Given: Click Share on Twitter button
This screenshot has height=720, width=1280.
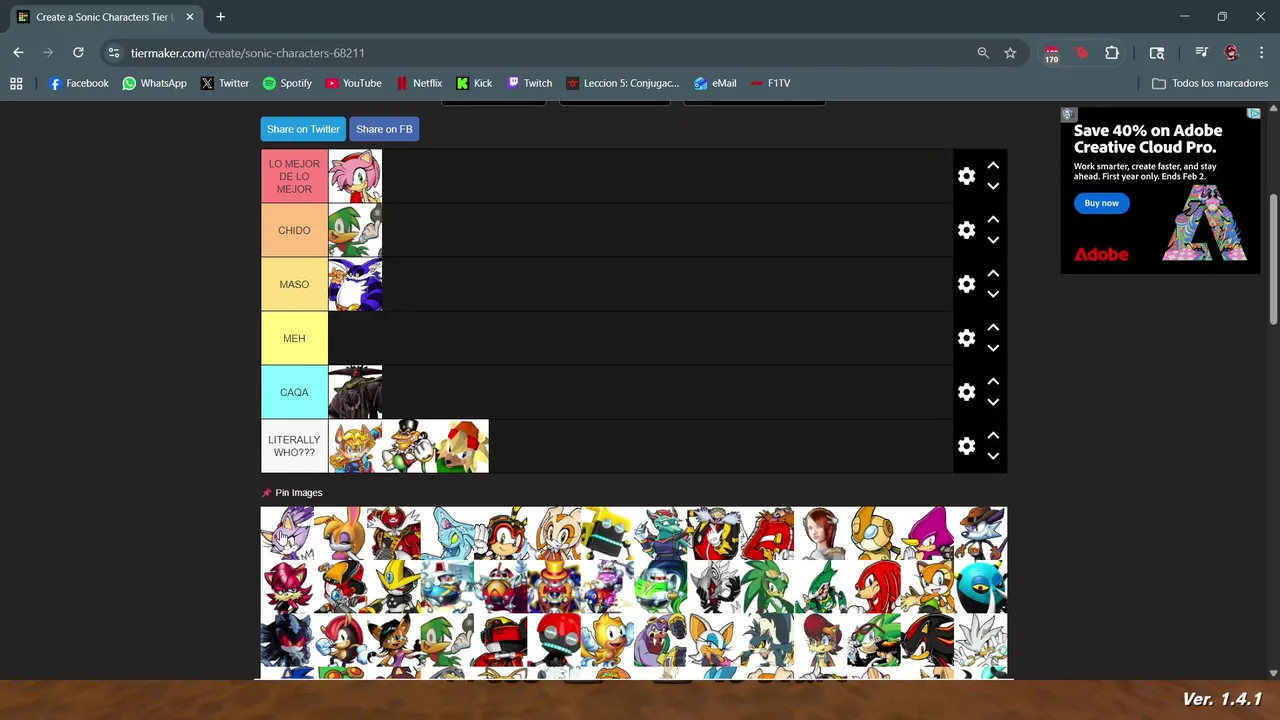Looking at the screenshot, I should (303, 129).
